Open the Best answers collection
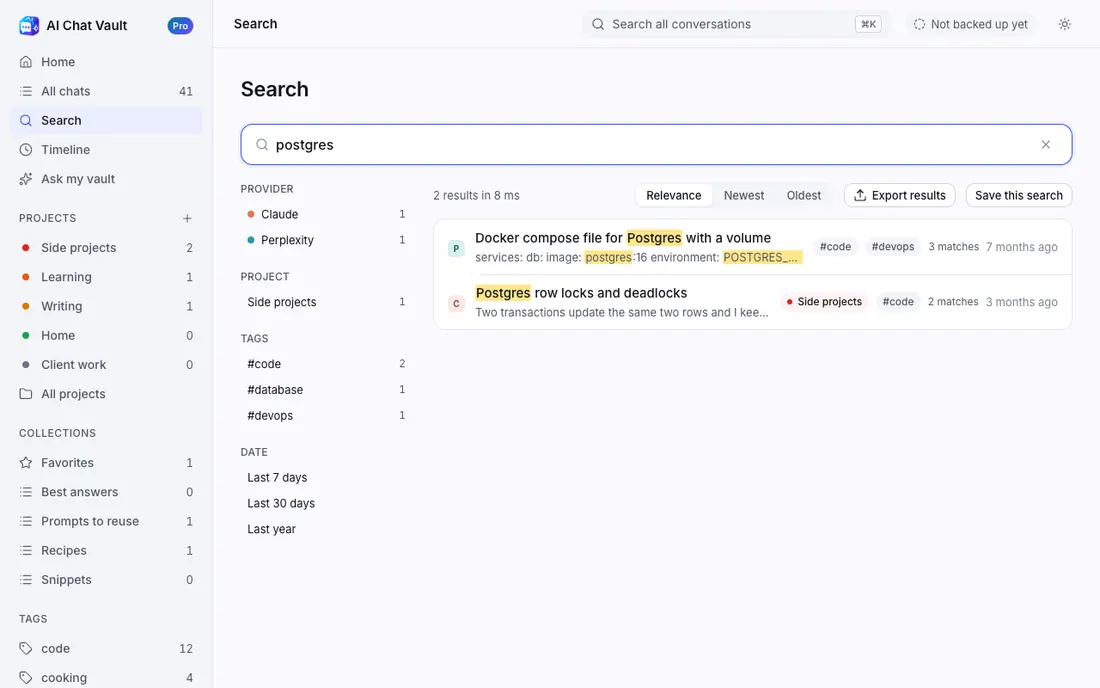 coord(106,492)
